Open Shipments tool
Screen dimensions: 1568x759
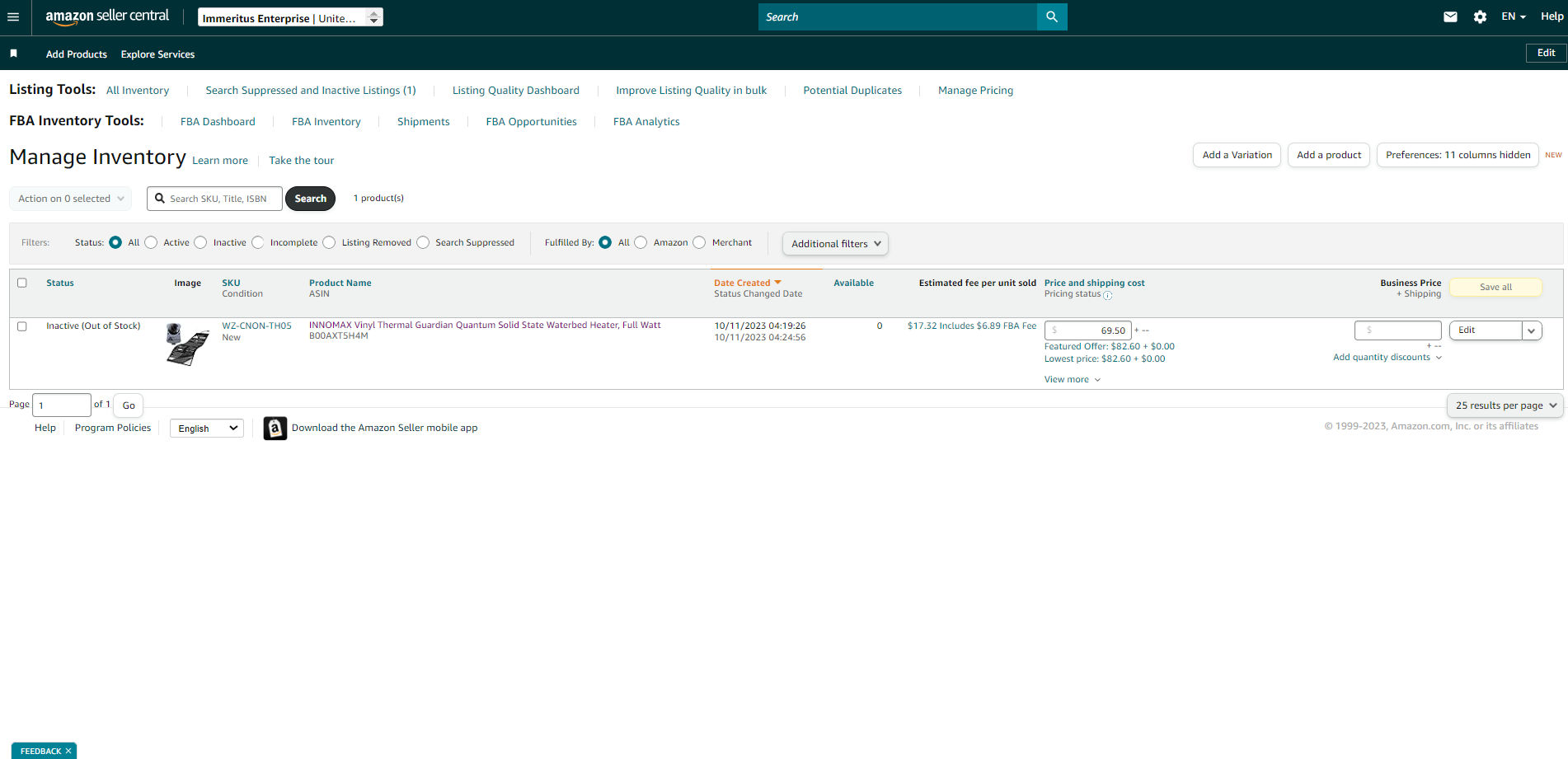point(424,122)
